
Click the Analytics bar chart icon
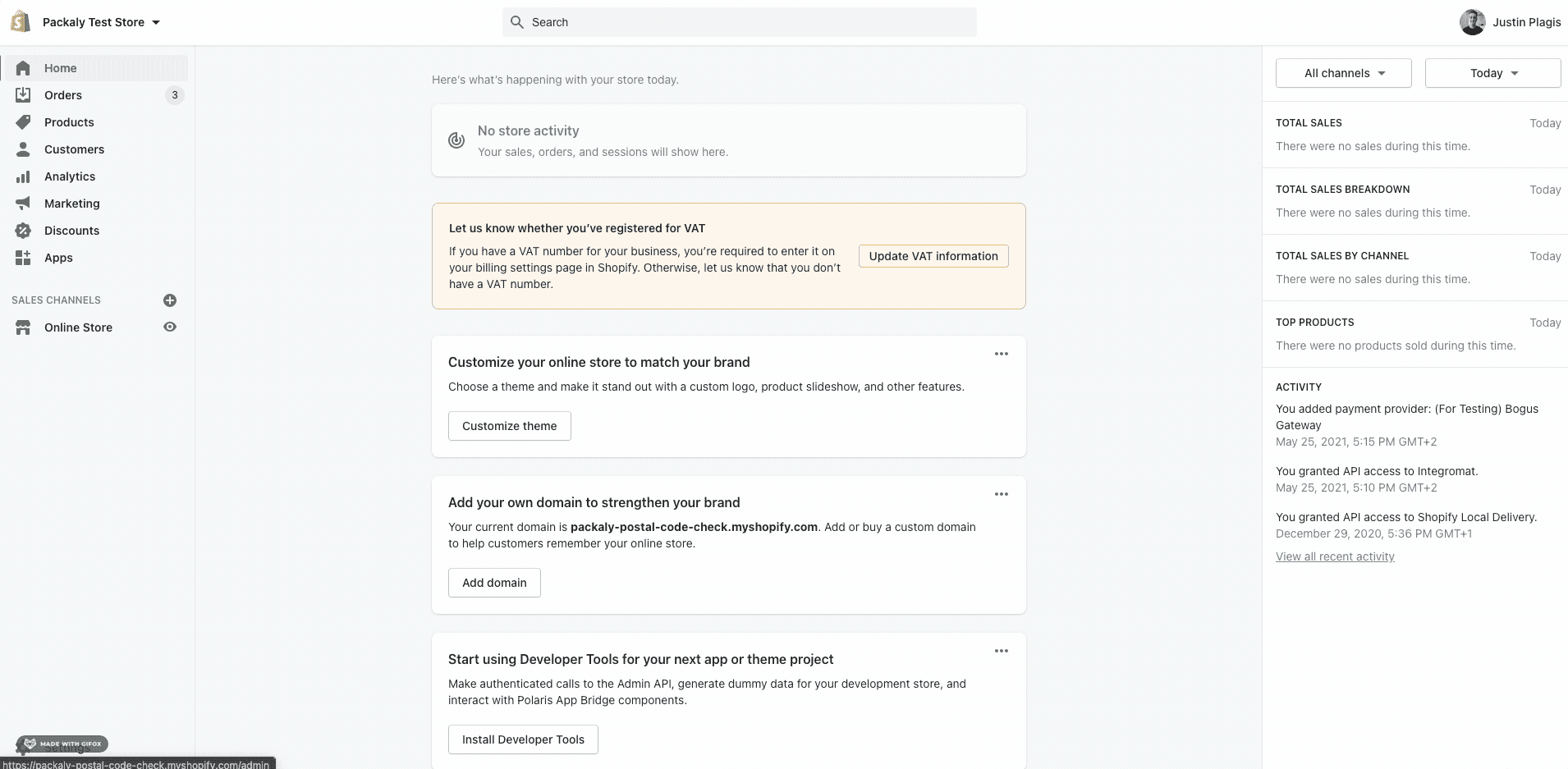[23, 176]
